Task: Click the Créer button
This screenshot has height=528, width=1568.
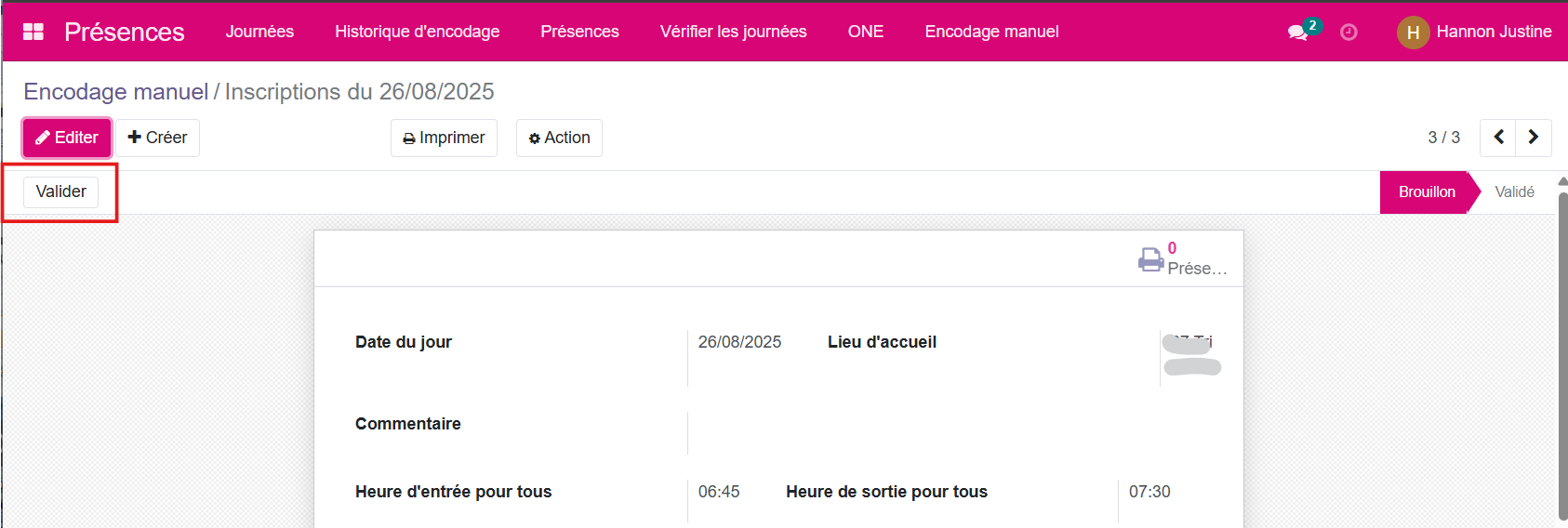Action: click(157, 138)
